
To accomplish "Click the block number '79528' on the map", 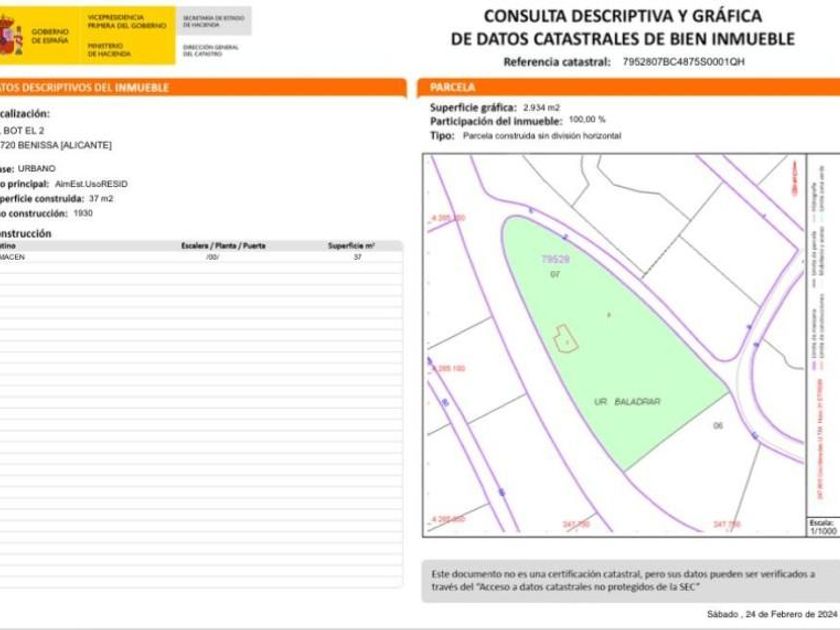I will pyautogui.click(x=556, y=259).
